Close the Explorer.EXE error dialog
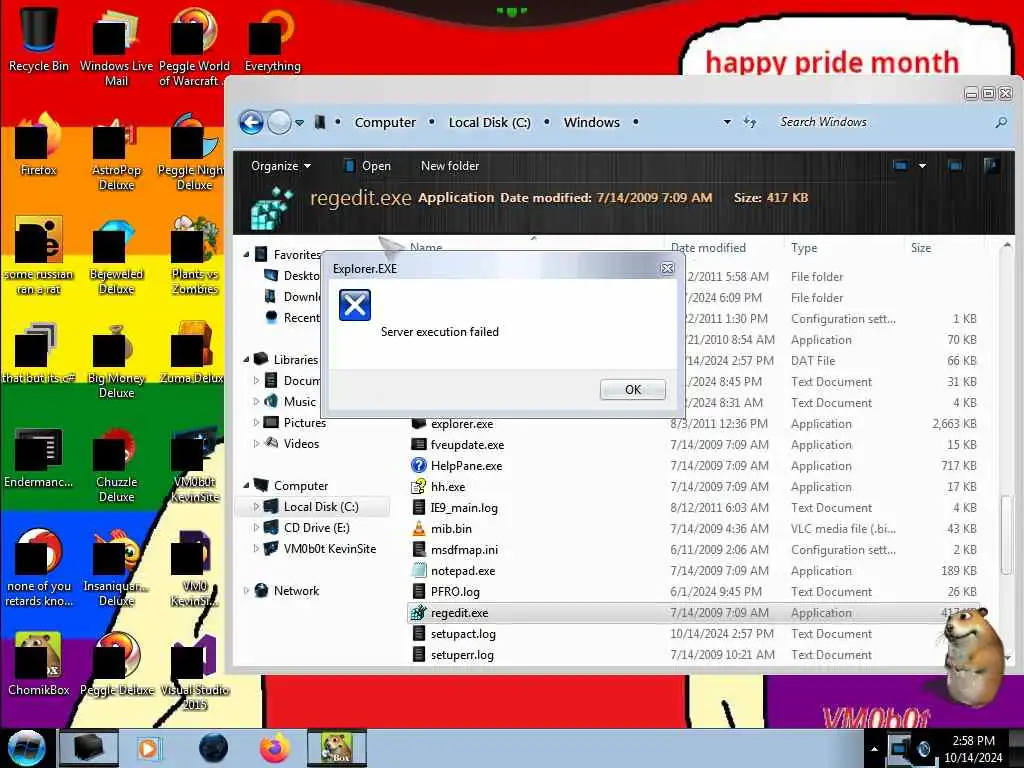This screenshot has height=768, width=1024. [x=667, y=268]
